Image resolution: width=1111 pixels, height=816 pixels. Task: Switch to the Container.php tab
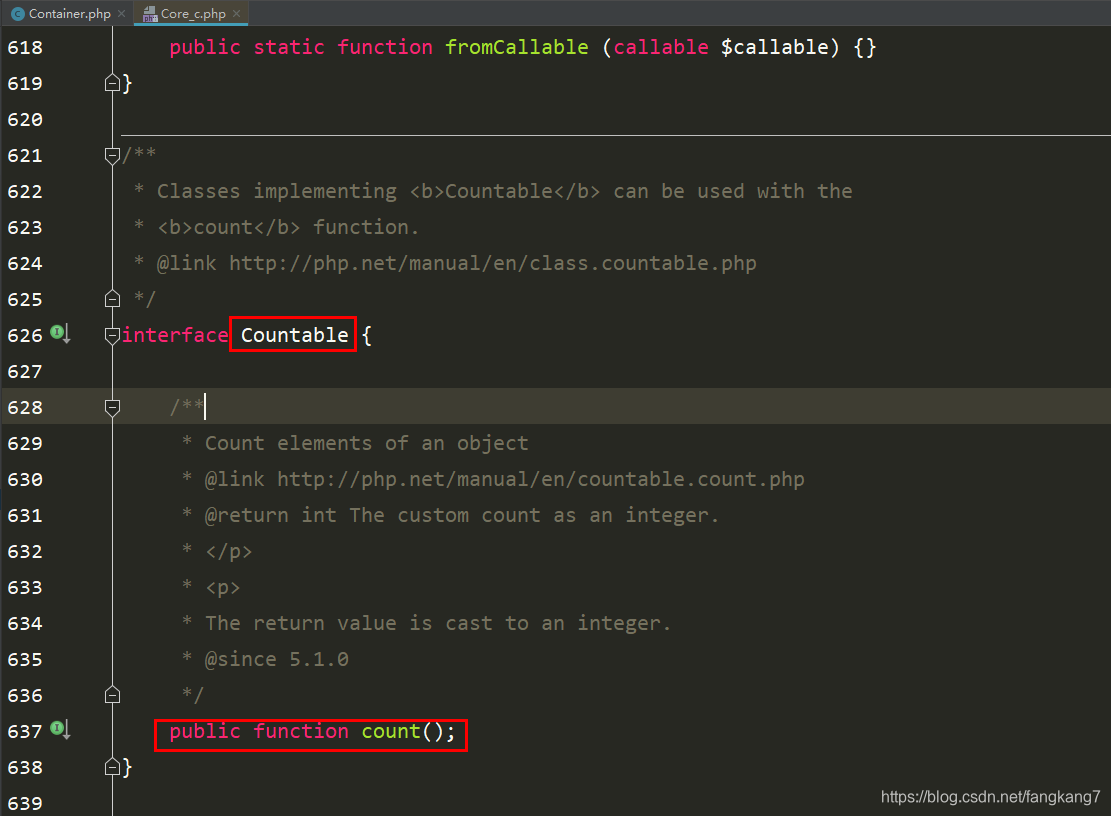tap(69, 13)
